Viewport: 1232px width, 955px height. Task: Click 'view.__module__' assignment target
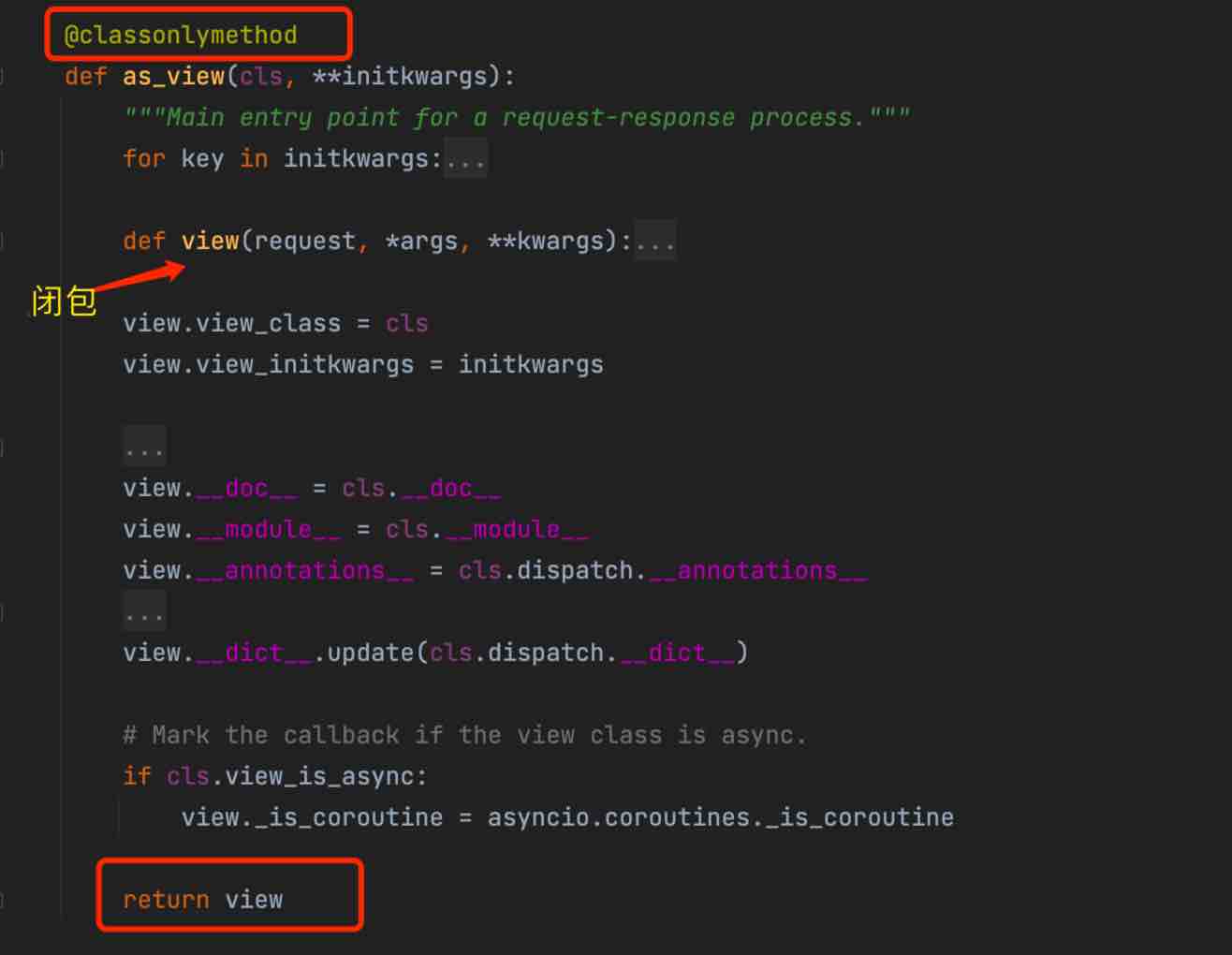(x=232, y=530)
